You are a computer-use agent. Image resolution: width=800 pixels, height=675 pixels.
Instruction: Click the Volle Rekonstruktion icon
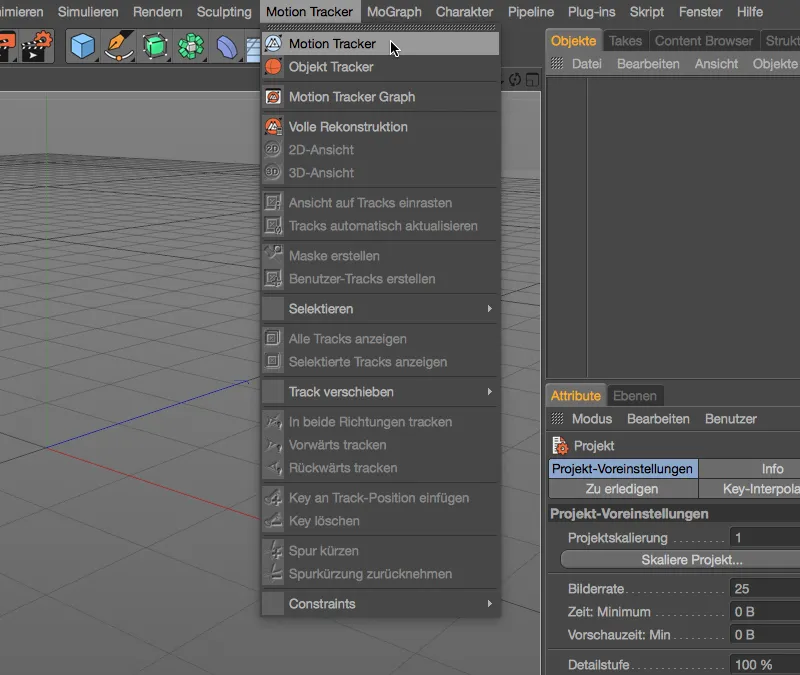(273, 127)
